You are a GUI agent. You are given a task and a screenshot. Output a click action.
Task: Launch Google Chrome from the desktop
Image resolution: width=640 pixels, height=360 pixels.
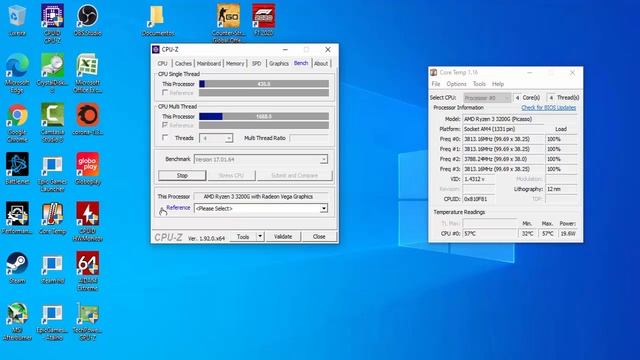tap(17, 123)
